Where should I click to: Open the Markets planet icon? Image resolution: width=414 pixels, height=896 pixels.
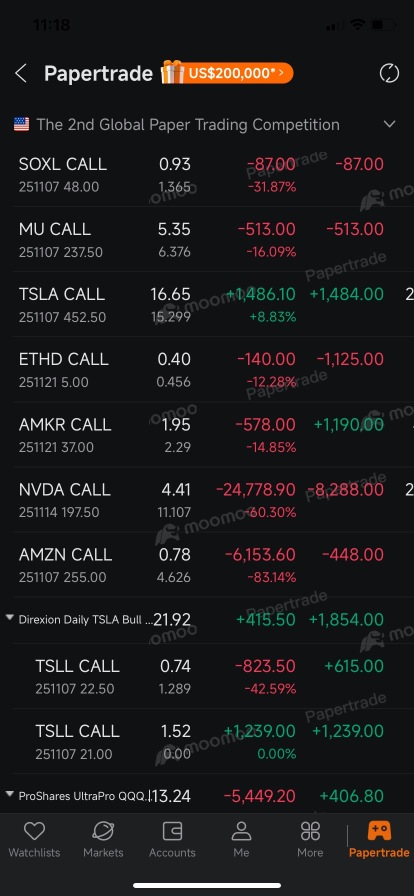(x=103, y=831)
